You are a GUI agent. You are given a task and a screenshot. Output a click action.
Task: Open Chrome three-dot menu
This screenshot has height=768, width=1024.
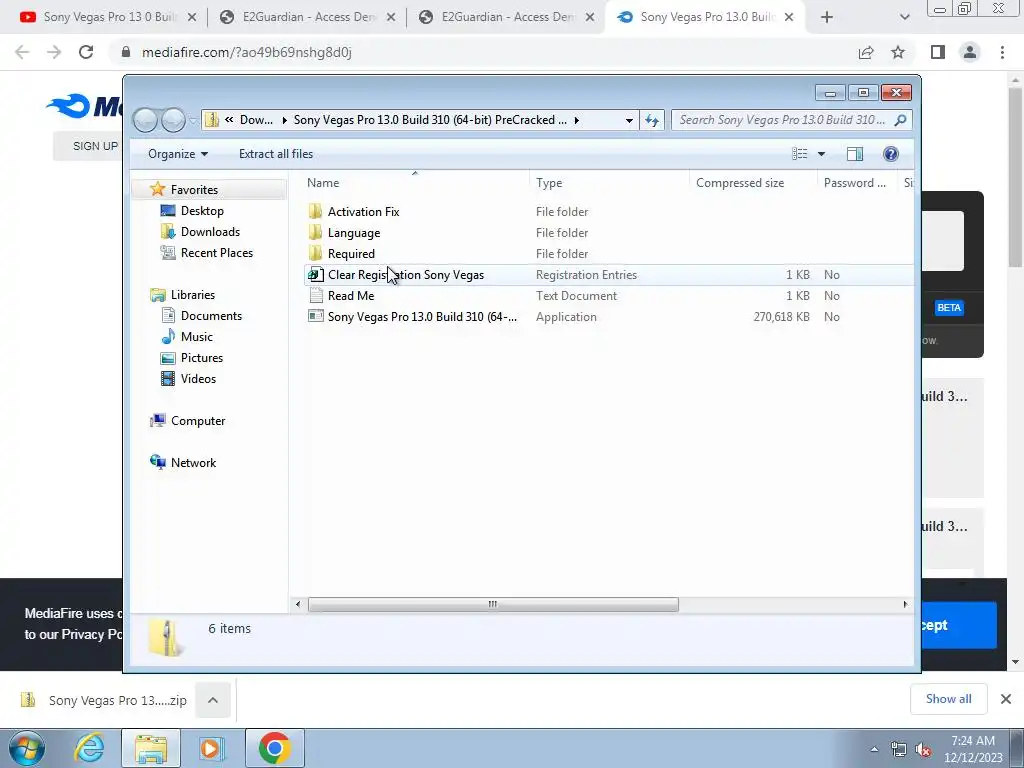(x=1002, y=52)
